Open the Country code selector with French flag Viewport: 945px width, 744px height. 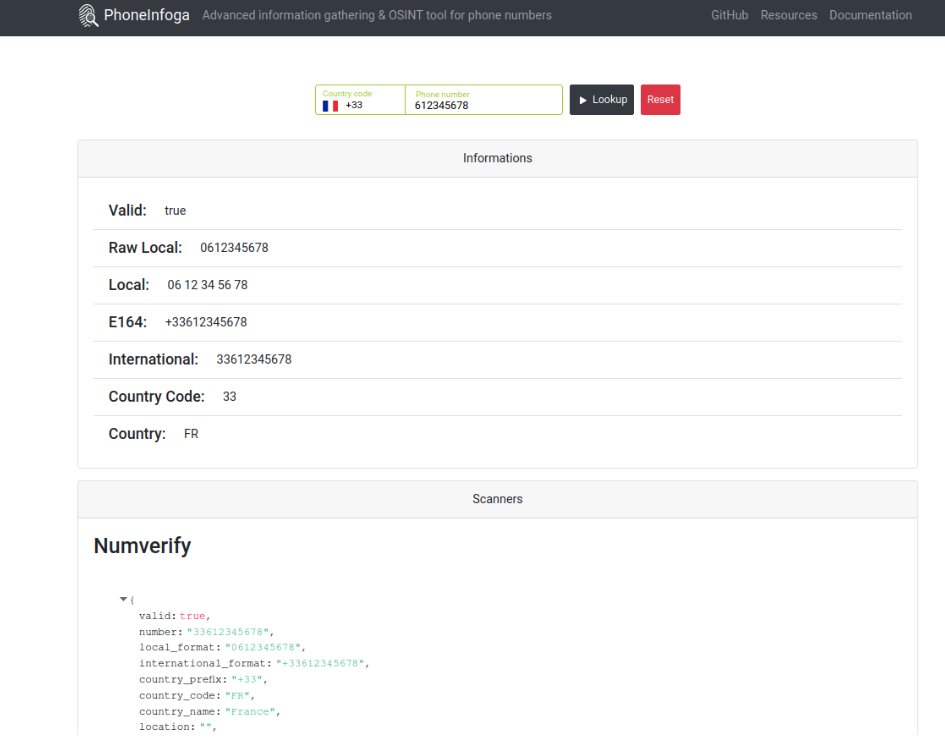(x=360, y=99)
